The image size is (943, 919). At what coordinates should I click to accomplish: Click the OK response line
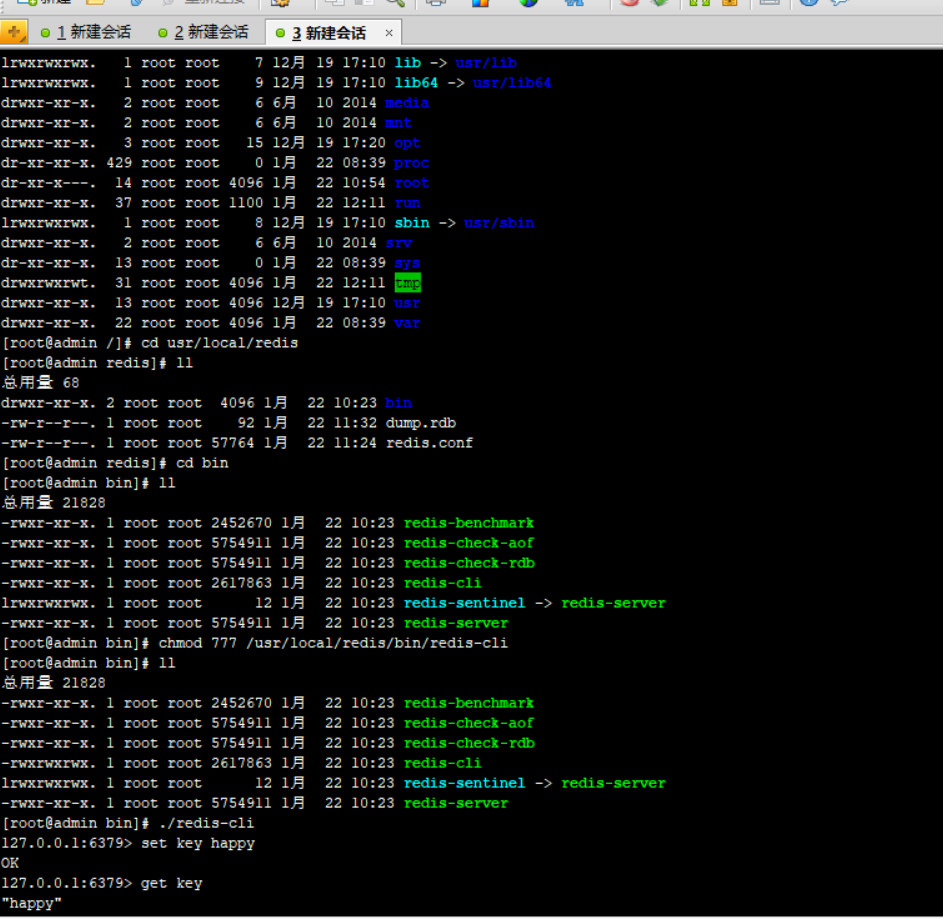pyautogui.click(x=10, y=863)
